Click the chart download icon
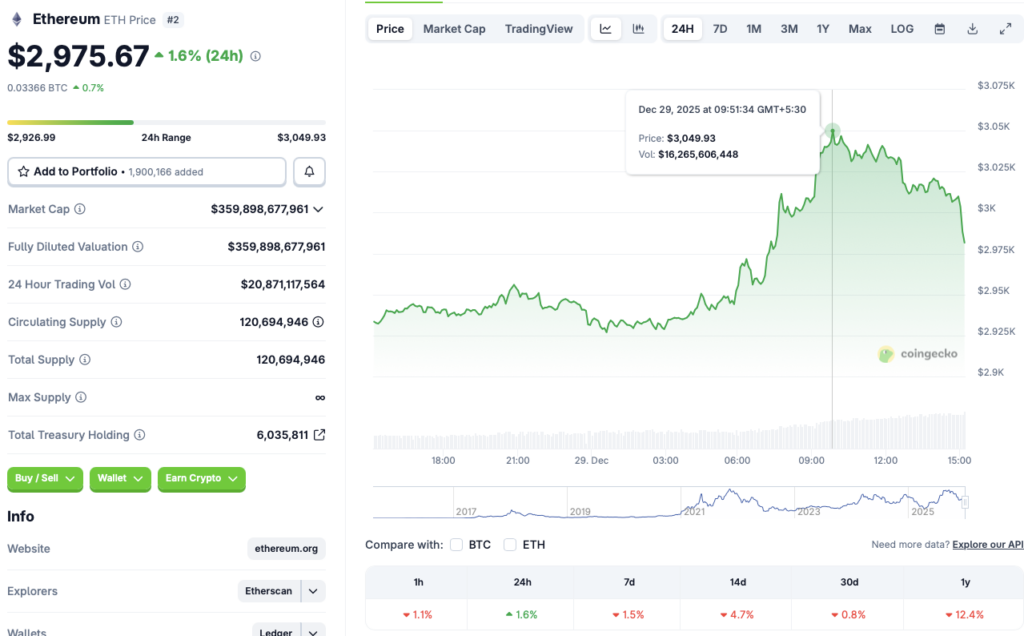Image resolution: width=1024 pixels, height=636 pixels. [x=971, y=29]
